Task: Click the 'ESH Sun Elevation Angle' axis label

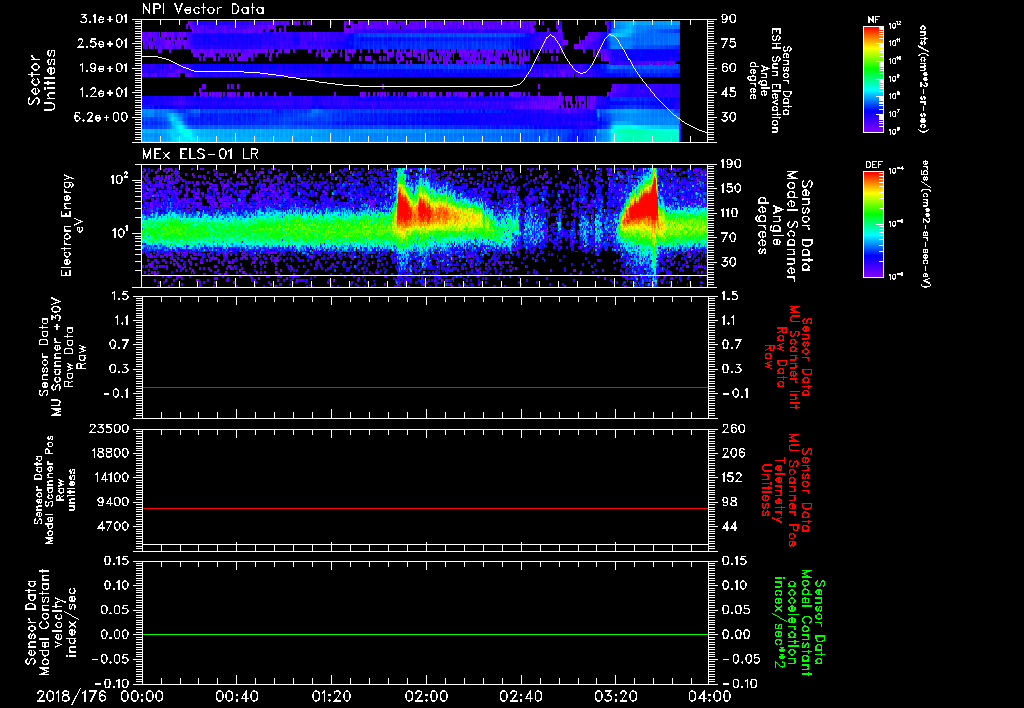Action: pos(769,81)
